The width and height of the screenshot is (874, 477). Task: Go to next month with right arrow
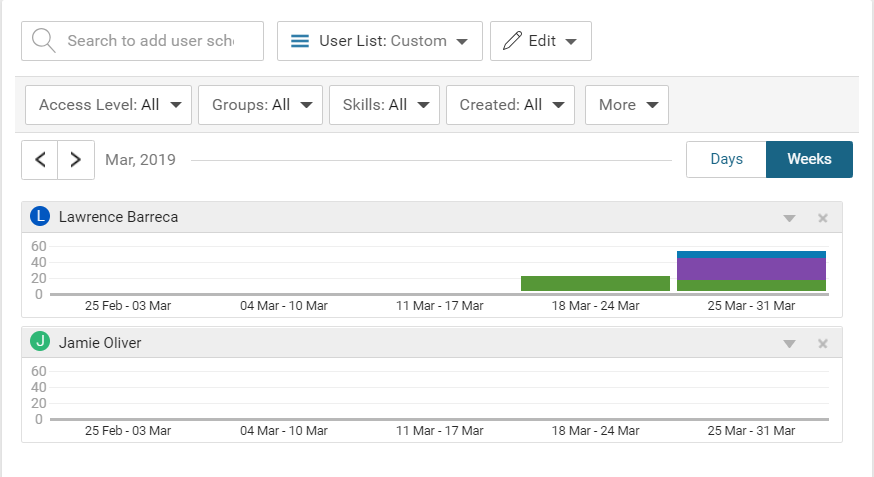tap(76, 160)
